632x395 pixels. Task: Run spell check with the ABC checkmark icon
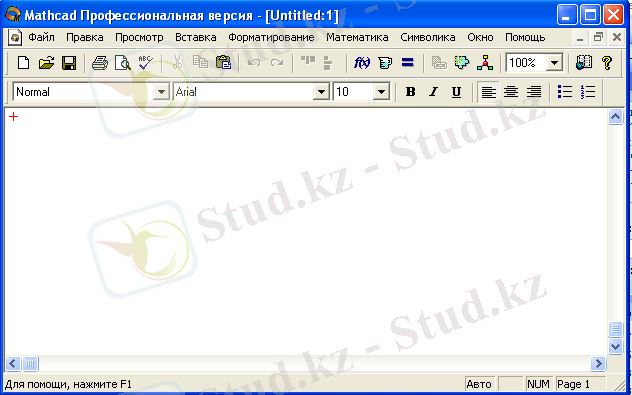tap(145, 63)
